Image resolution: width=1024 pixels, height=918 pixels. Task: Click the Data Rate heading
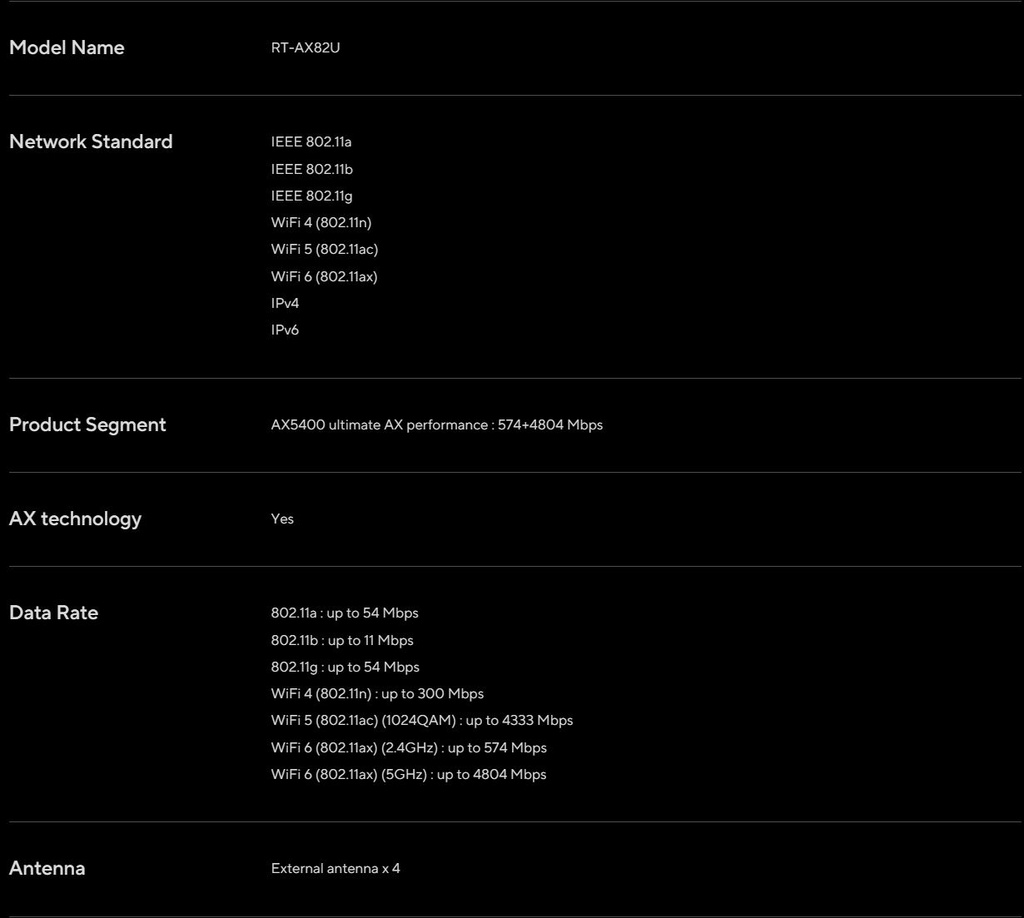pyautogui.click(x=54, y=613)
